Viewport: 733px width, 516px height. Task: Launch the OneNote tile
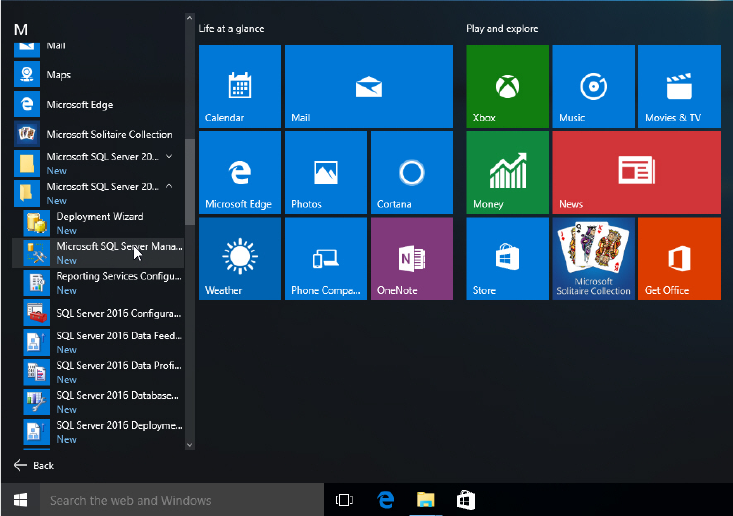click(x=411, y=258)
